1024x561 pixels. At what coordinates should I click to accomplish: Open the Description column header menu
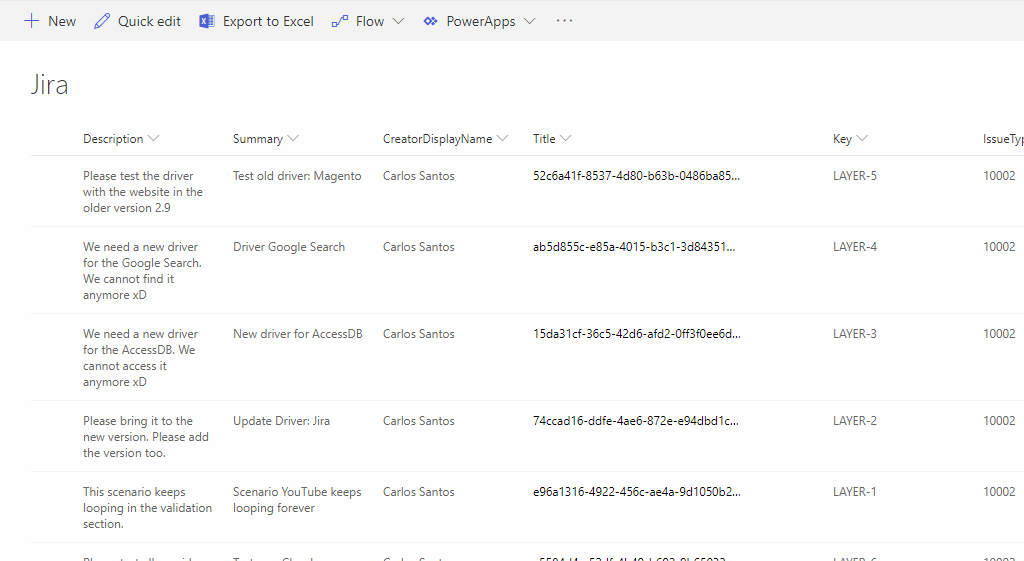(121, 139)
